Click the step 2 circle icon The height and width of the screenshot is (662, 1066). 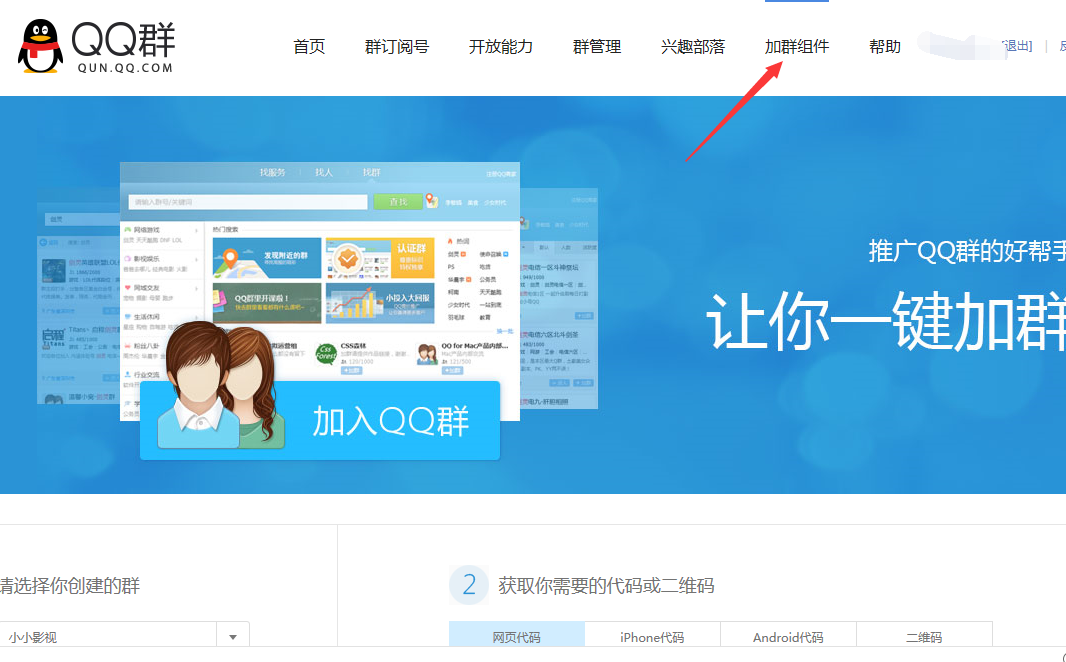pos(469,585)
